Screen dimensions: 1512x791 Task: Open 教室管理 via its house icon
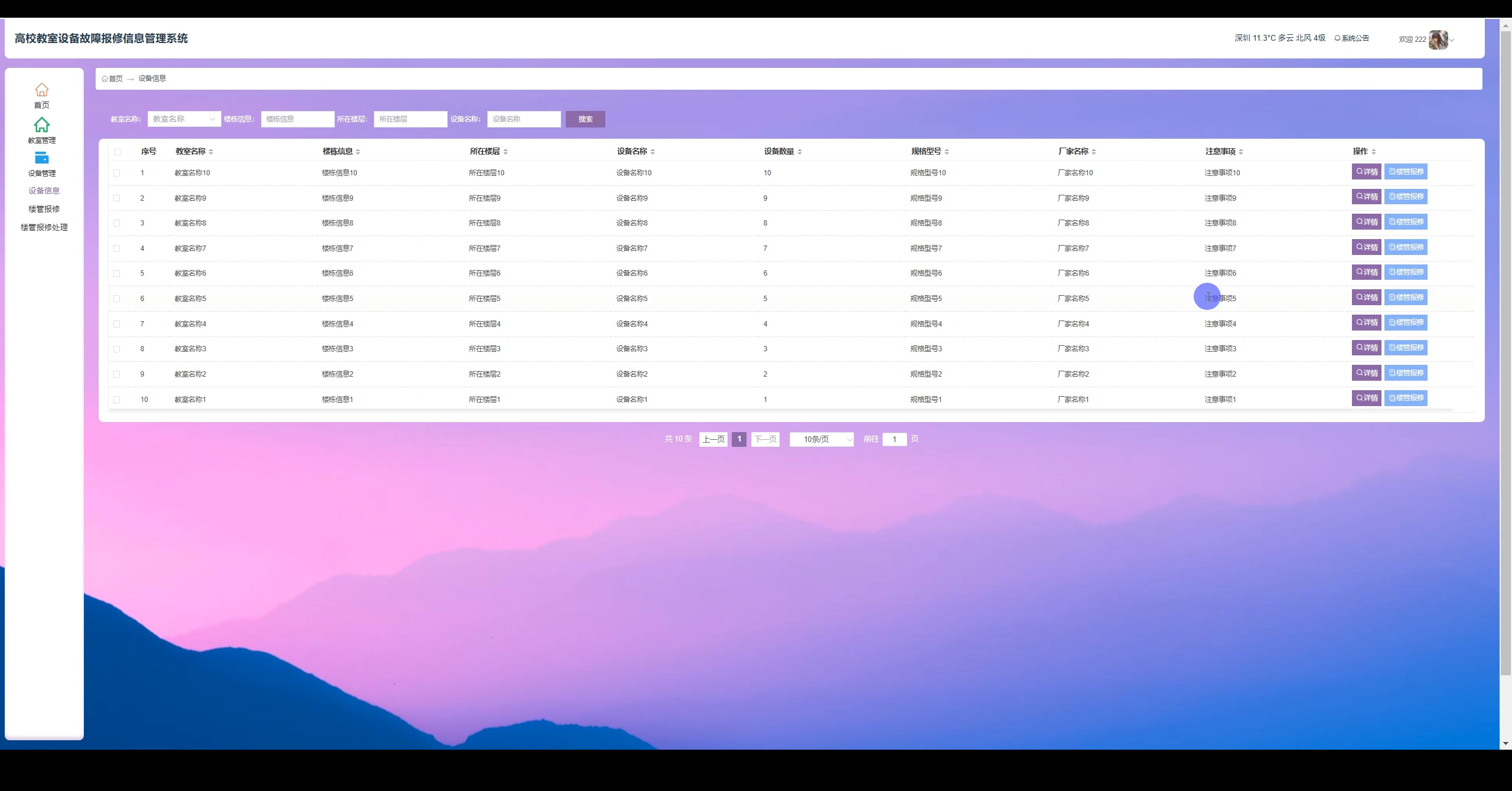42,125
